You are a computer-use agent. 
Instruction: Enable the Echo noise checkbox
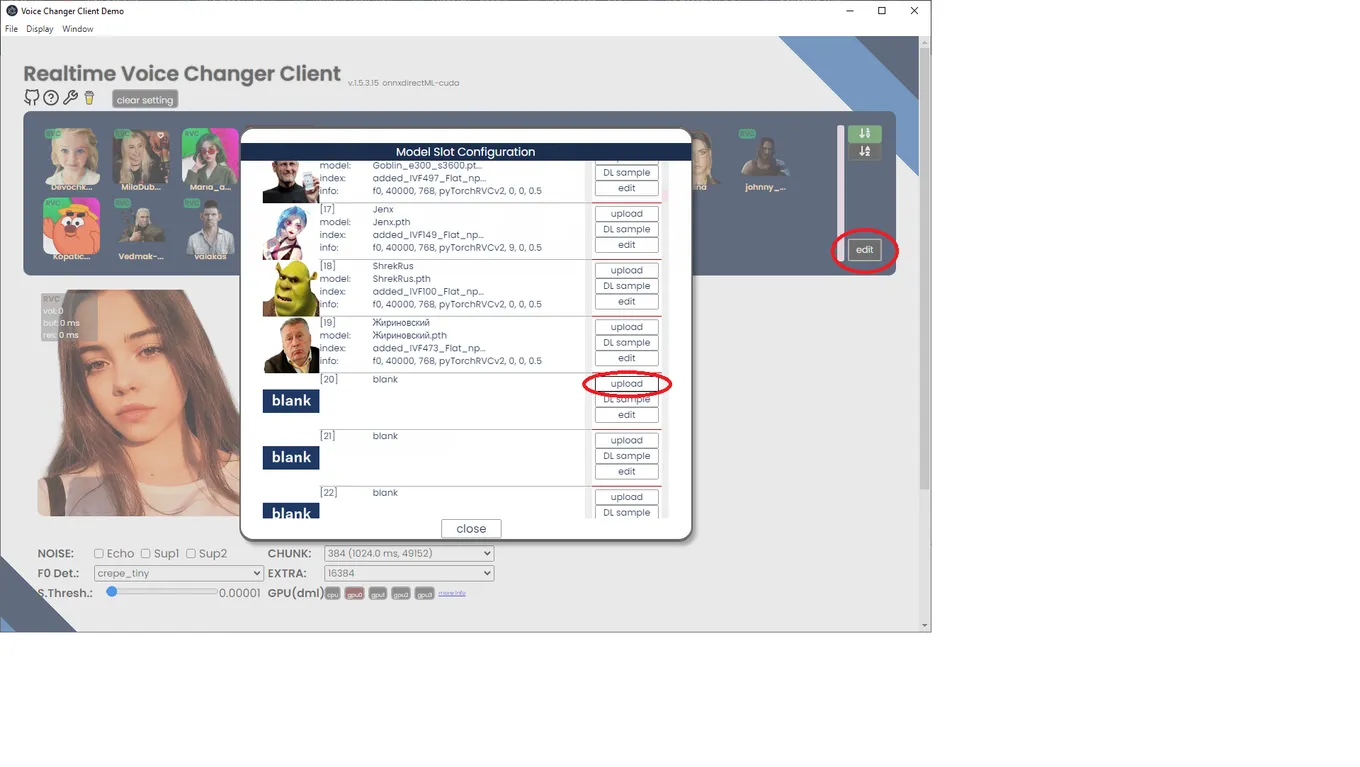(x=99, y=553)
